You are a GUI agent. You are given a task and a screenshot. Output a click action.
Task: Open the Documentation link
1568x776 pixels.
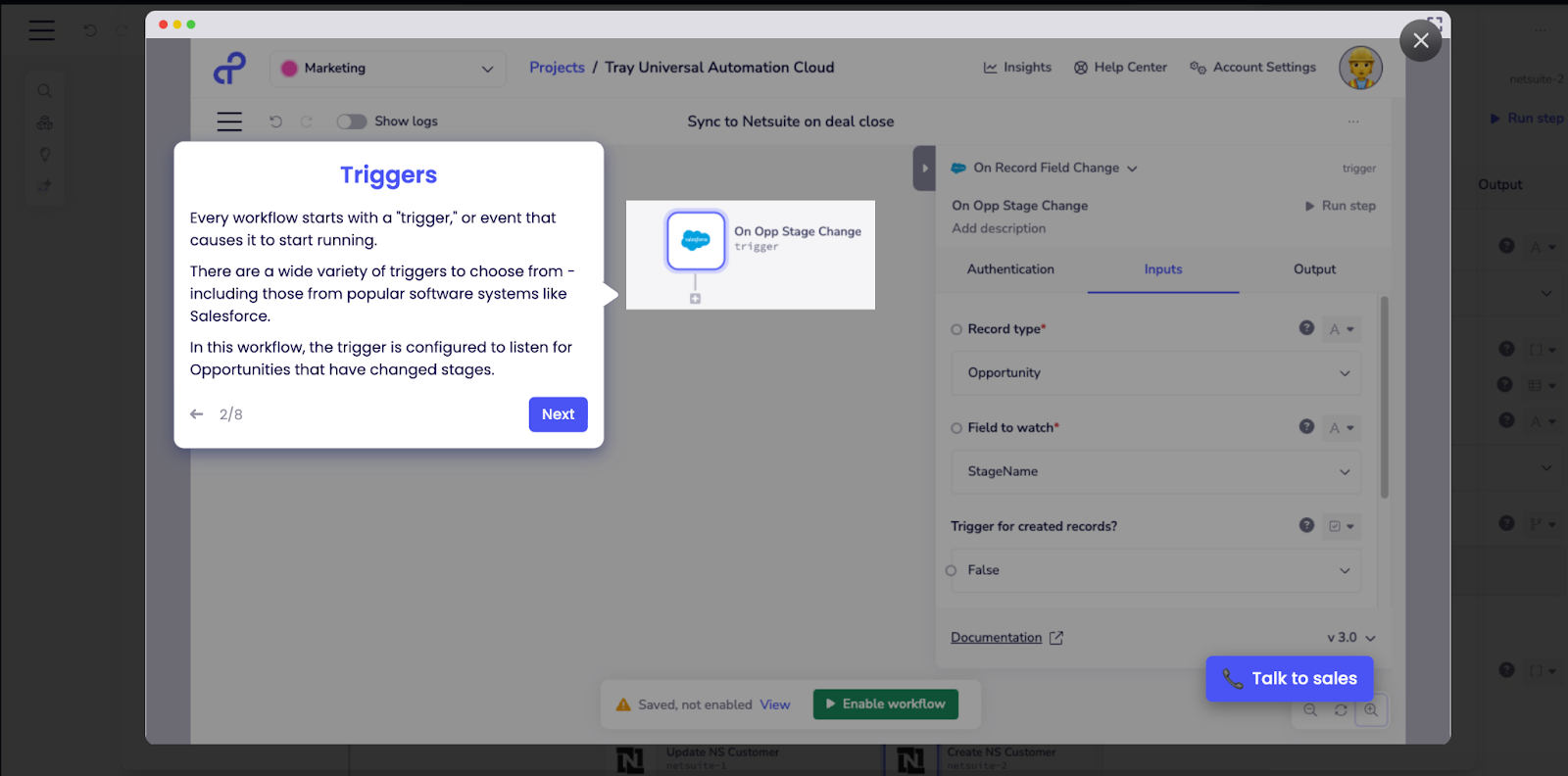1006,638
